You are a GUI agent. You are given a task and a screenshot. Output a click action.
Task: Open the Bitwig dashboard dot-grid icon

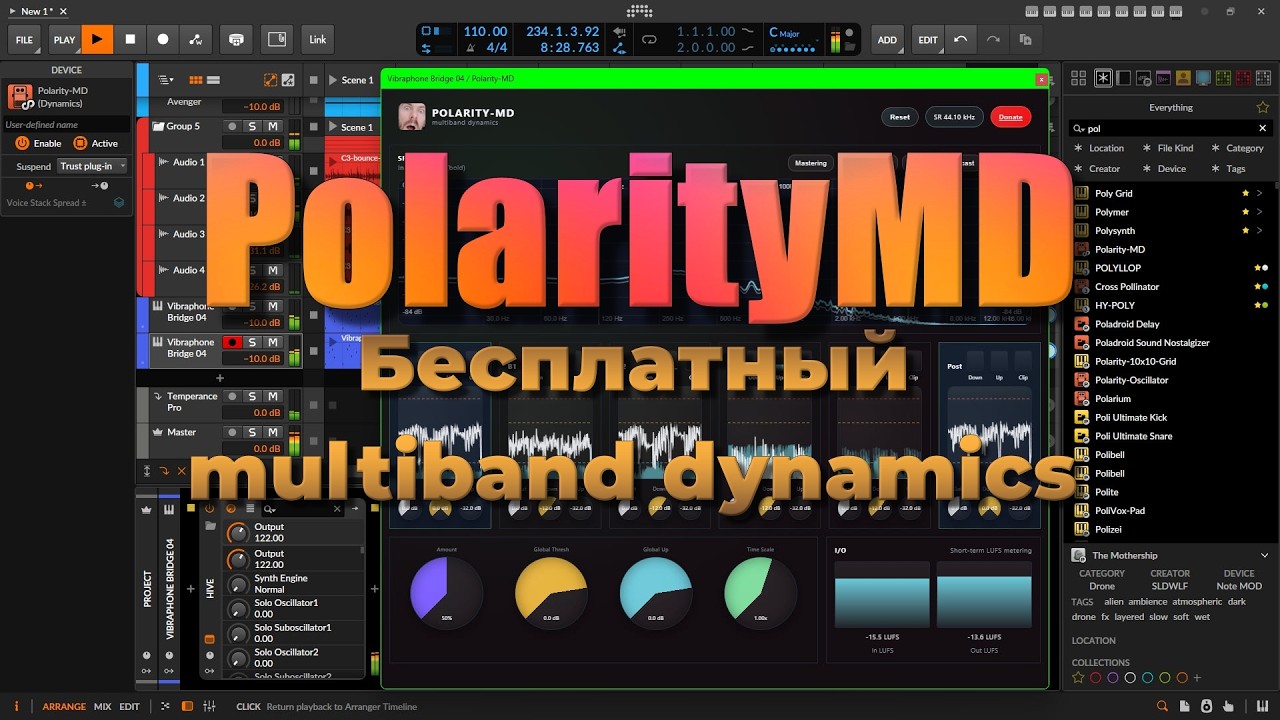coord(639,11)
